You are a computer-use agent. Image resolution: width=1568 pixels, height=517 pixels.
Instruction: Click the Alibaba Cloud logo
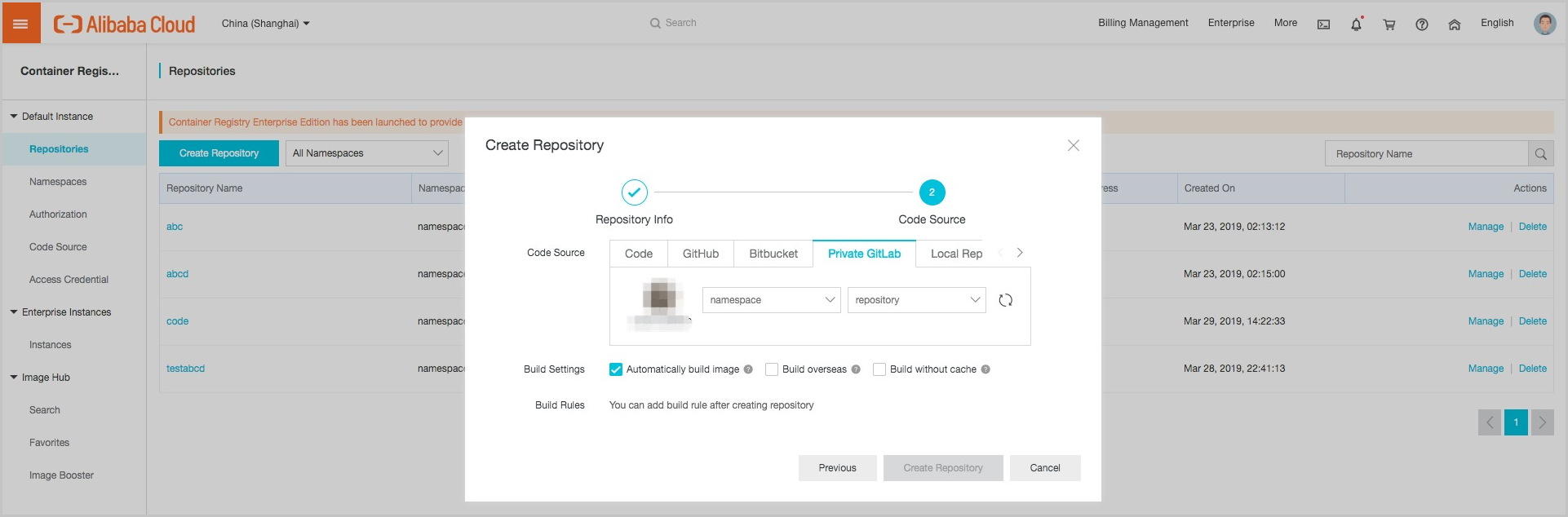(124, 24)
